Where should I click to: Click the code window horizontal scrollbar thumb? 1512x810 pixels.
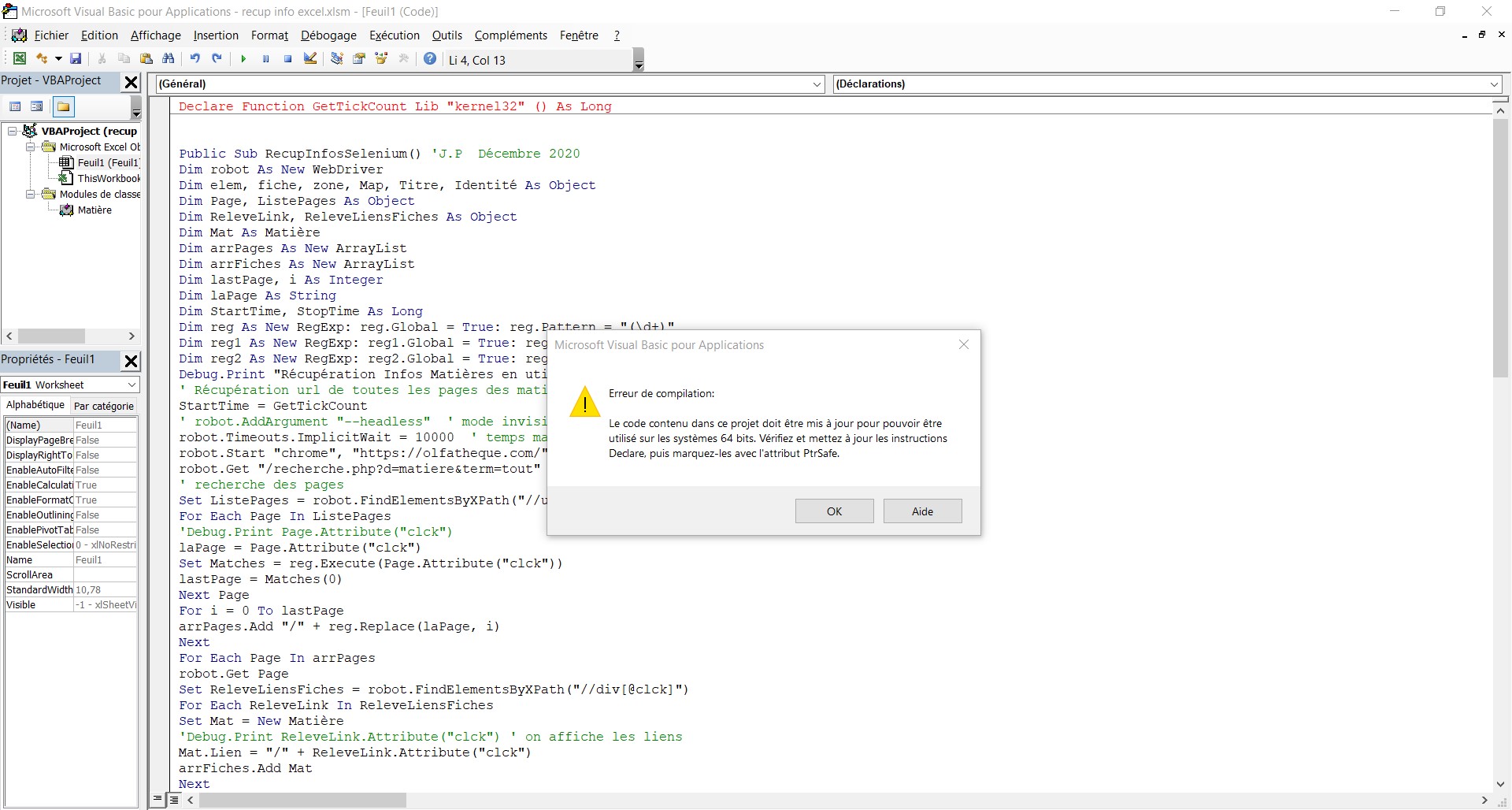click(x=303, y=801)
